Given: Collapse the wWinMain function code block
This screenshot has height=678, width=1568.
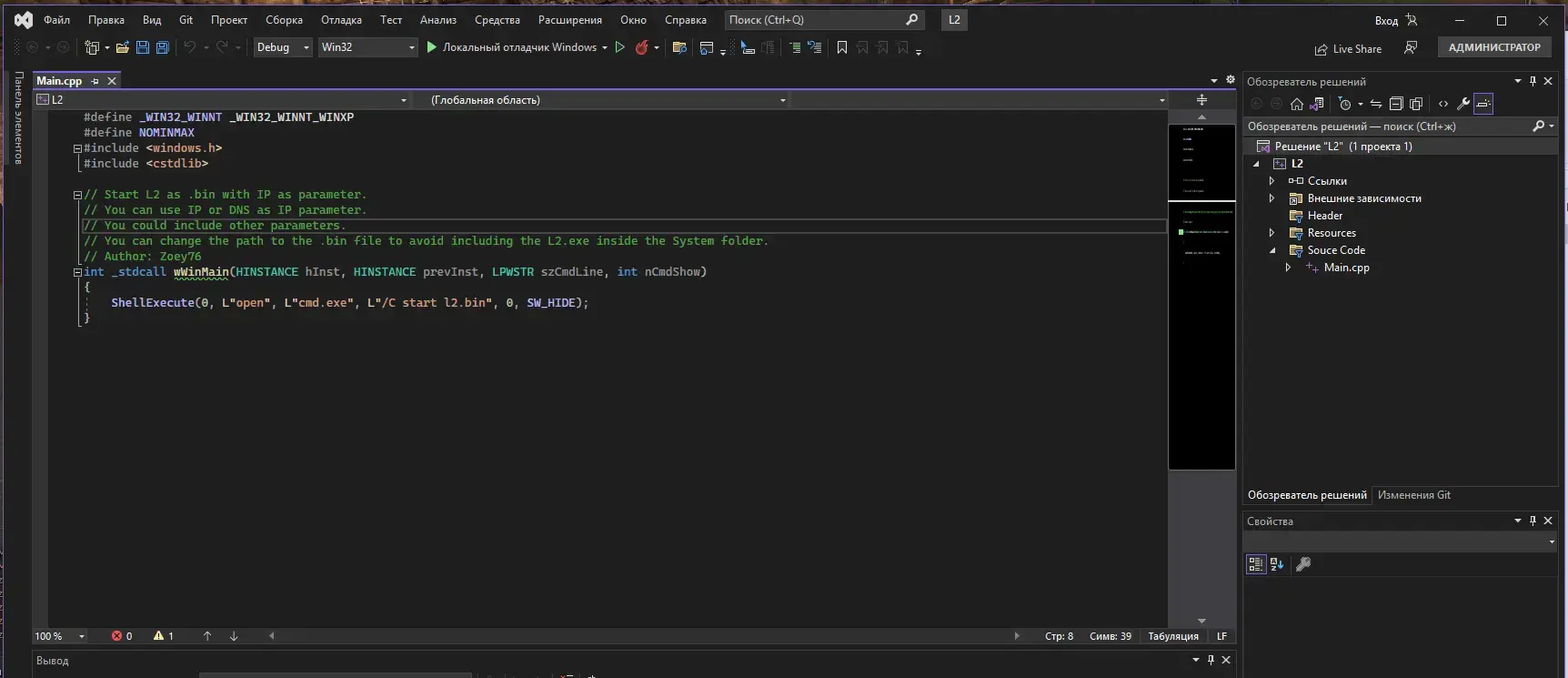Looking at the screenshot, I should tap(77, 272).
